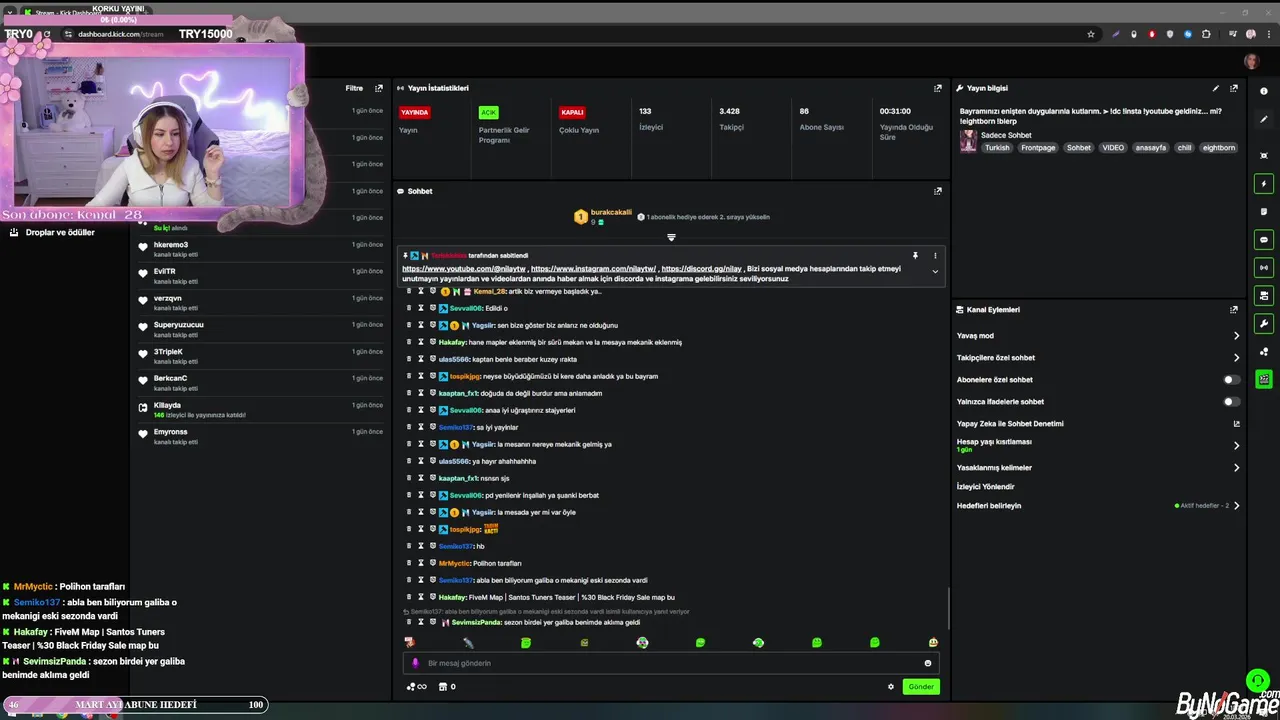Click hkeremo3 in activity feed
The height and width of the screenshot is (720, 1280).
pyautogui.click(x=171, y=245)
